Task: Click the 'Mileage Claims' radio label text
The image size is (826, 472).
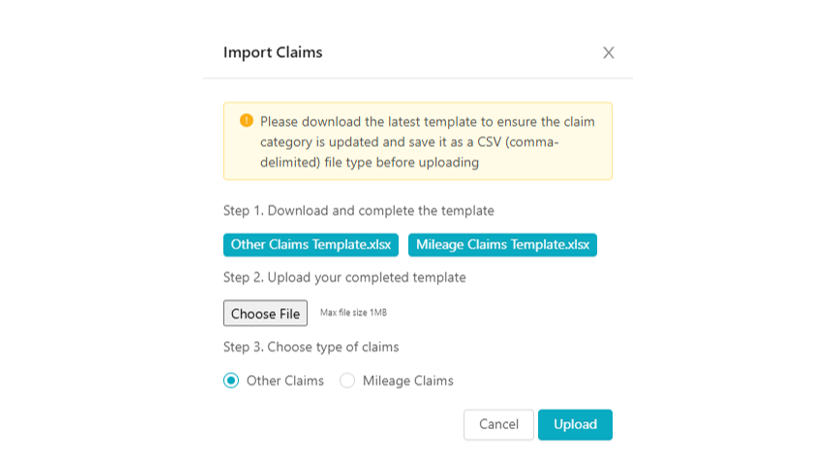Action: [408, 381]
